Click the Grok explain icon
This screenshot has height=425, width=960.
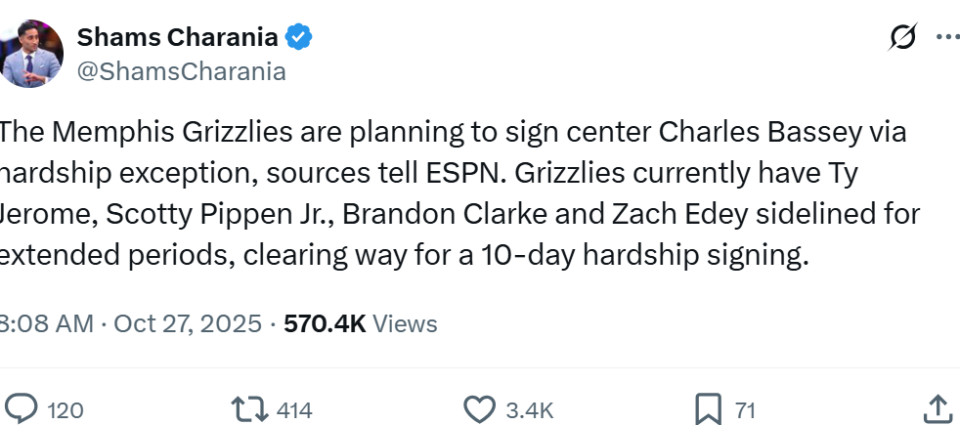pos(903,38)
